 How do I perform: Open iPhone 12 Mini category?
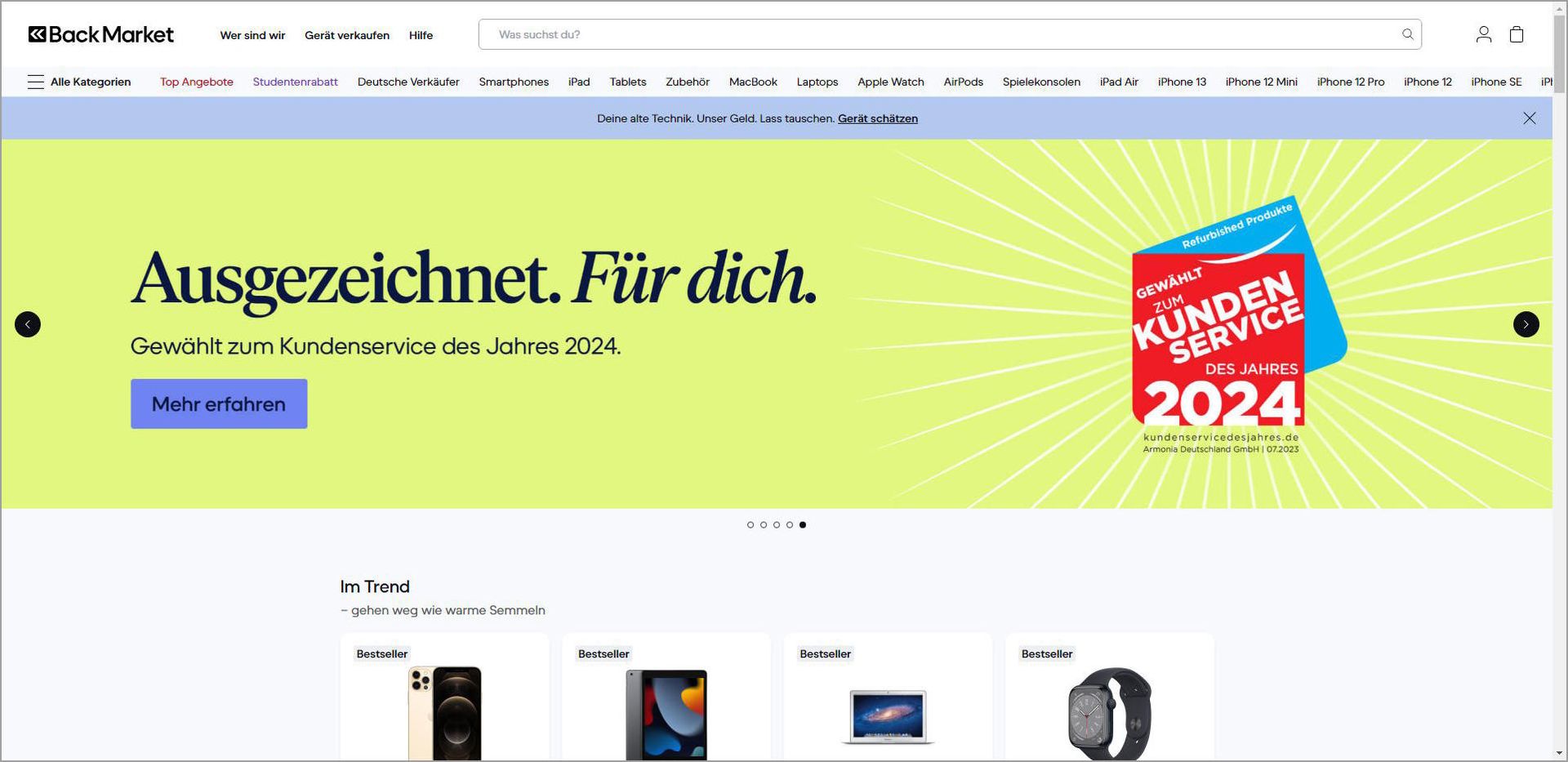[x=1261, y=82]
